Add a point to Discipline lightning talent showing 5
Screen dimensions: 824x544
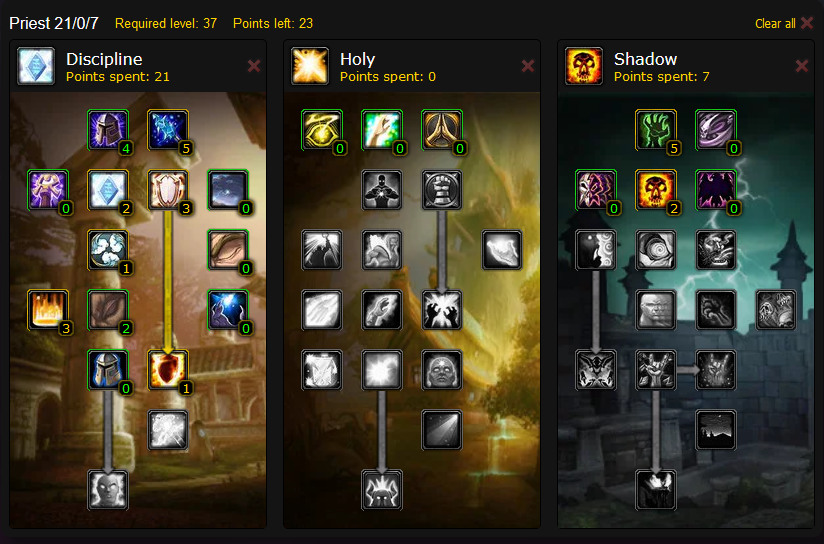click(x=168, y=129)
